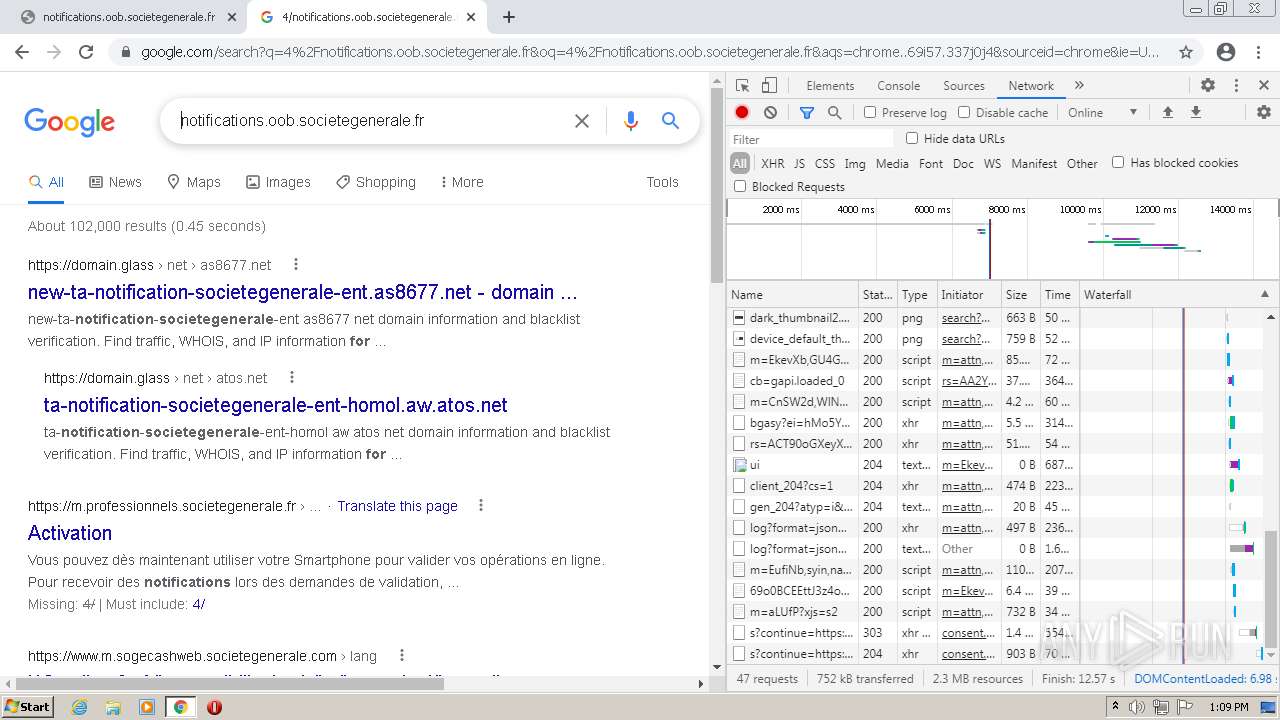Open the Online throttling dropdown
The width and height of the screenshot is (1280, 720).
tap(1103, 112)
